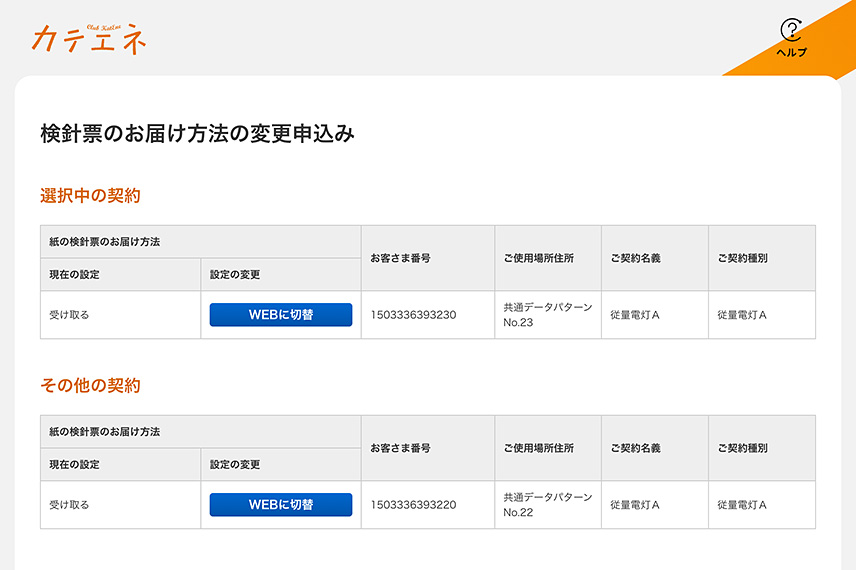Open help via the question mark icon
The width and height of the screenshot is (856, 570).
pos(790,30)
